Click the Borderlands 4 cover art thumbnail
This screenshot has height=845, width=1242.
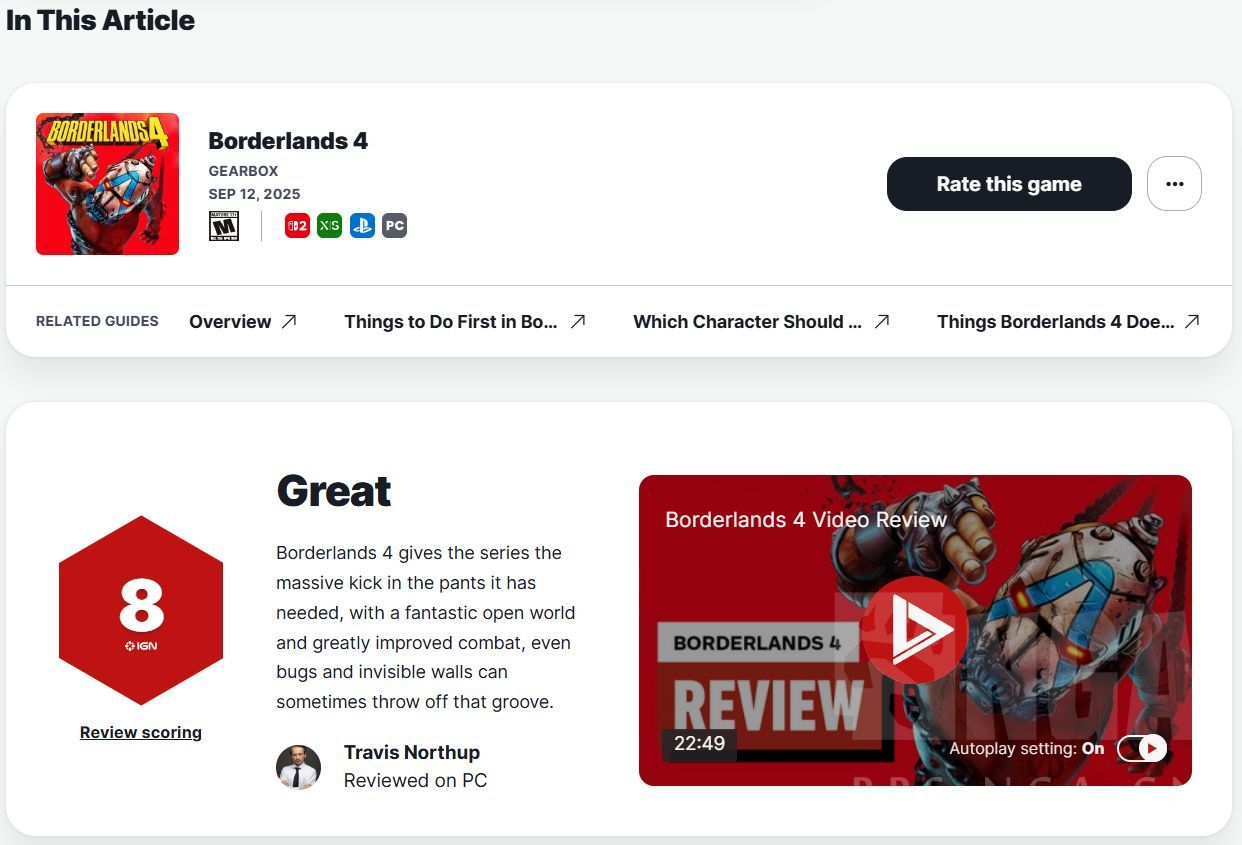(107, 184)
